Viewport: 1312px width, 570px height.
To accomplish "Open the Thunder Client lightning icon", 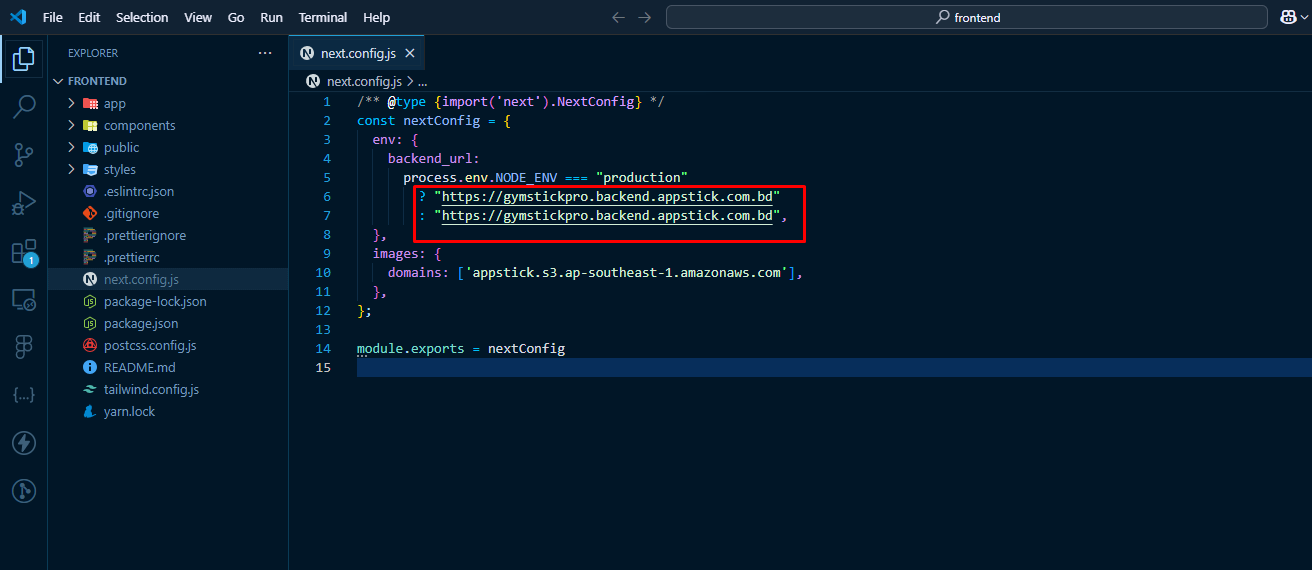I will pyautogui.click(x=24, y=443).
